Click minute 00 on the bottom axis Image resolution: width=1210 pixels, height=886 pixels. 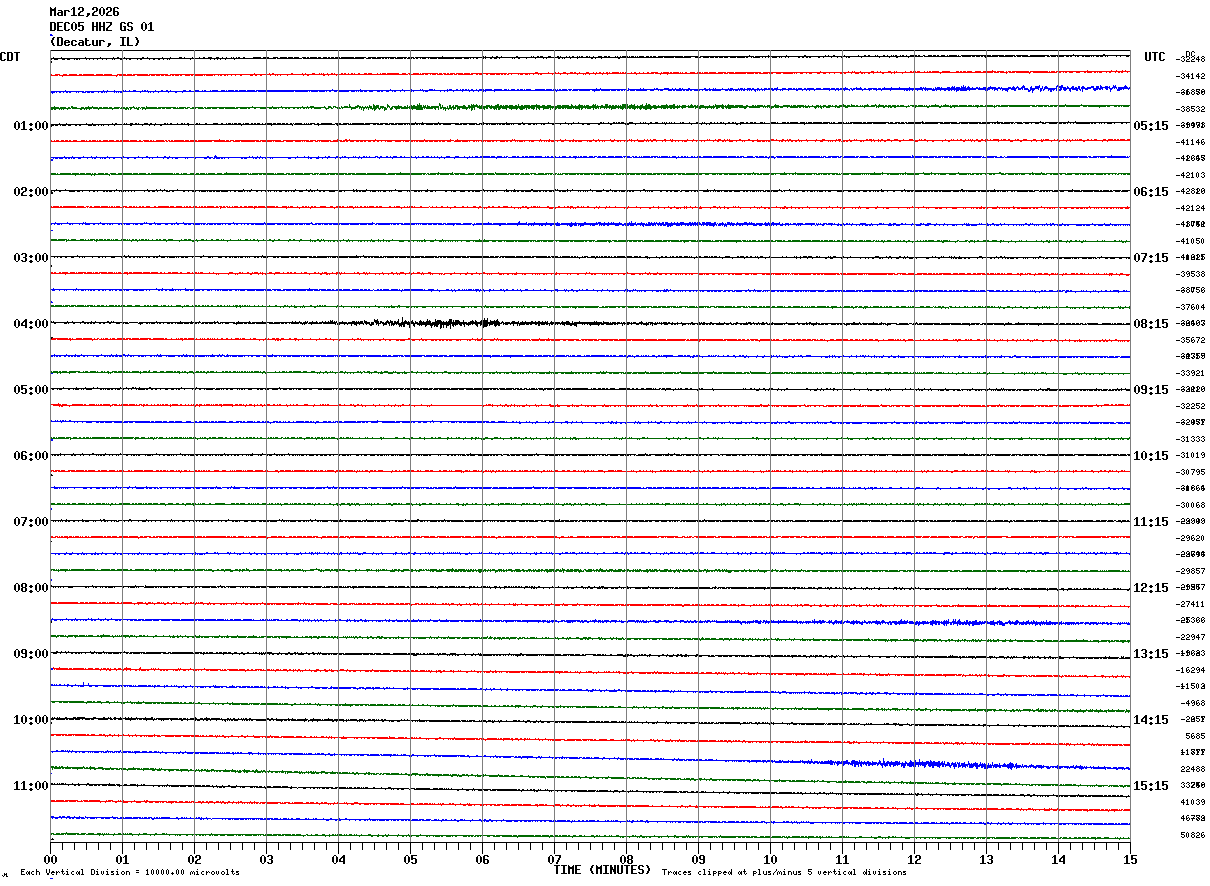point(50,859)
